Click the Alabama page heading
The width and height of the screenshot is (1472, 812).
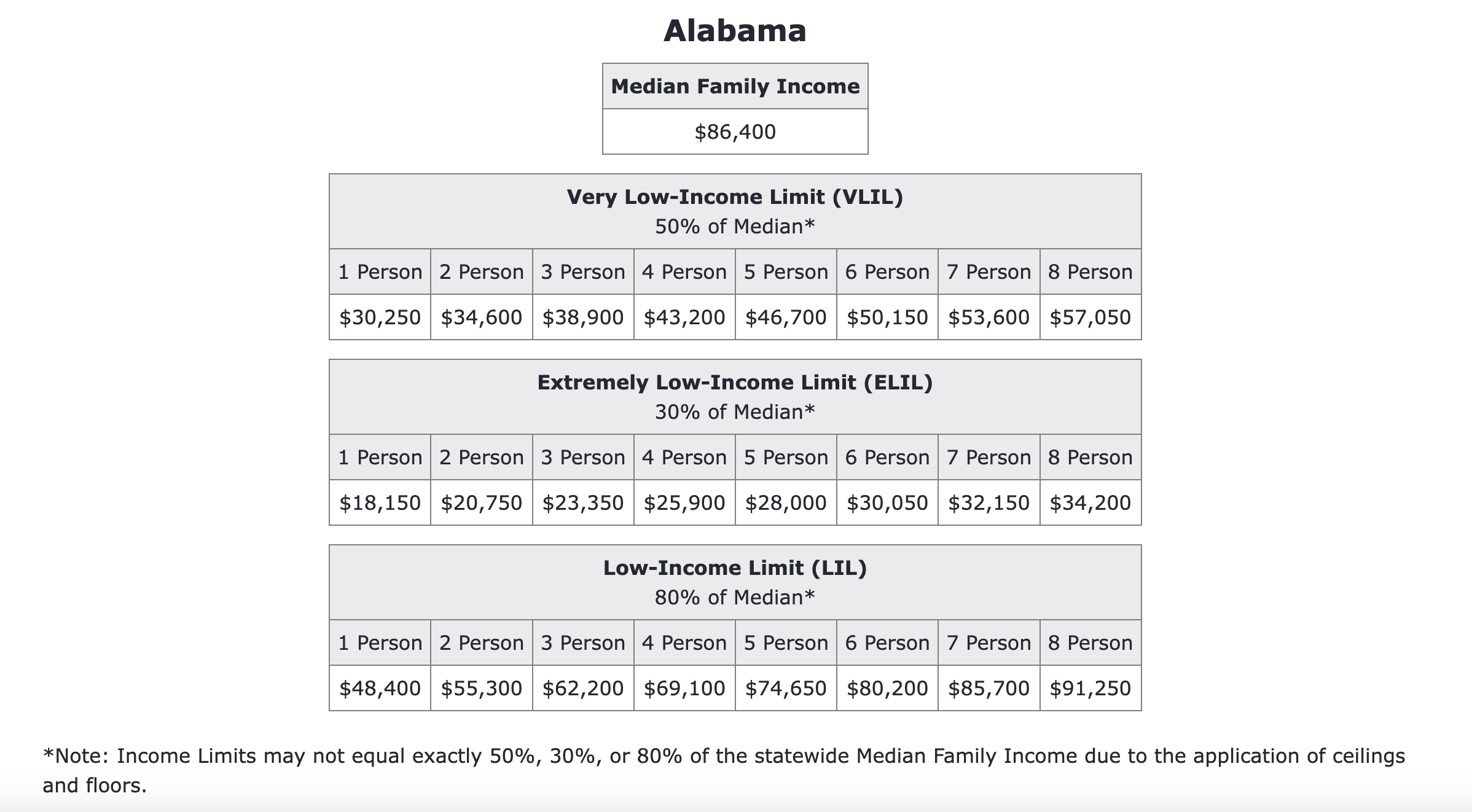[x=735, y=31]
